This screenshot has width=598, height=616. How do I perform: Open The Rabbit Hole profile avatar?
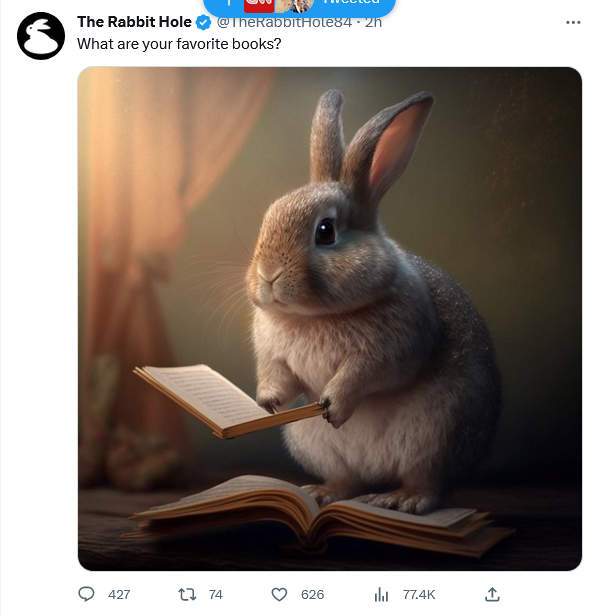[x=41, y=36]
